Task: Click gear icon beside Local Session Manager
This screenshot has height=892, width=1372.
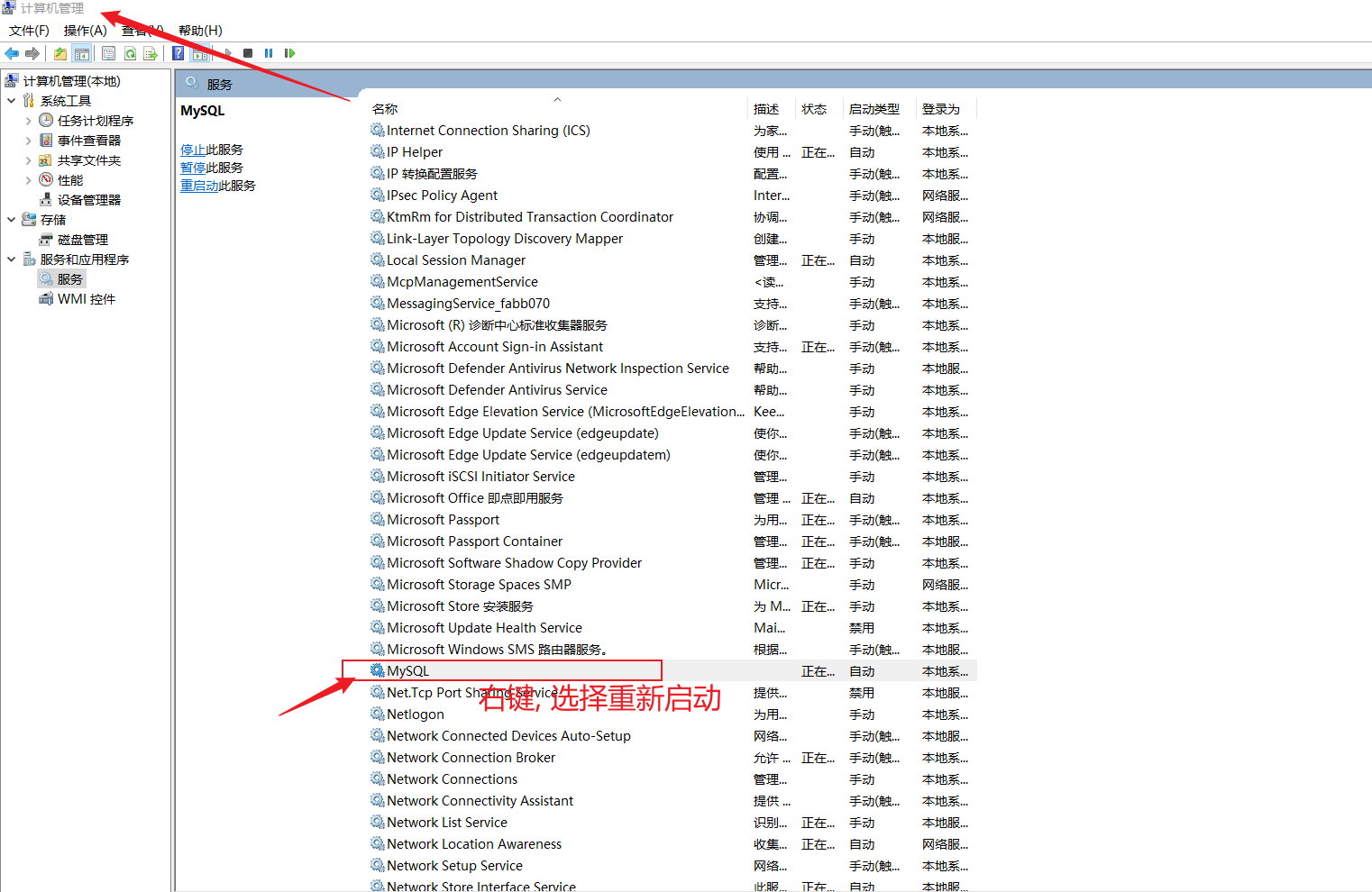Action: point(378,259)
